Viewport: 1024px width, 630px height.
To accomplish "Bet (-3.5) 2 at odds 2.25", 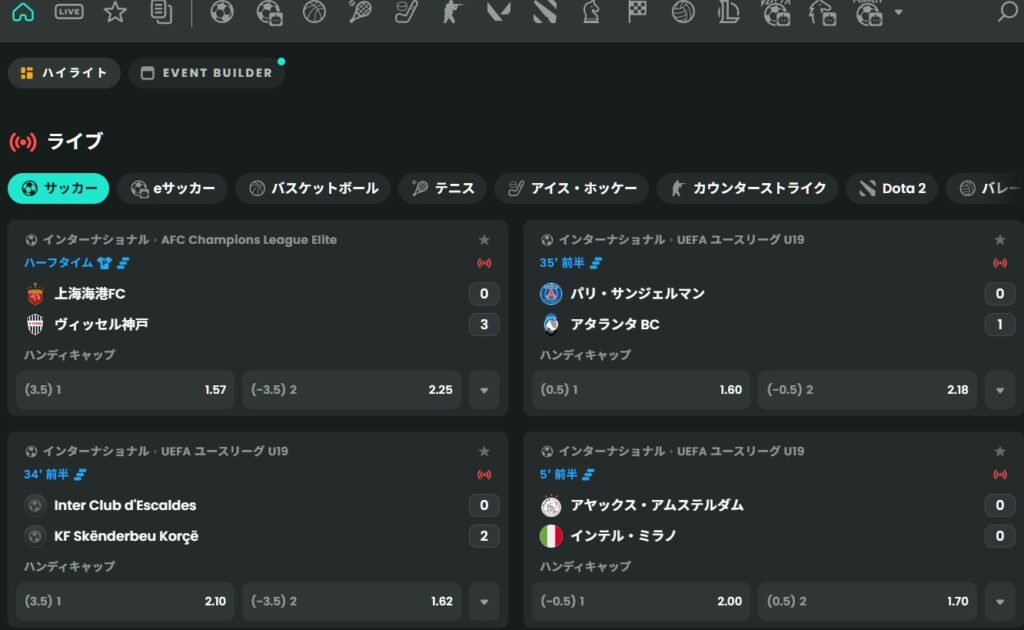I will (351, 390).
